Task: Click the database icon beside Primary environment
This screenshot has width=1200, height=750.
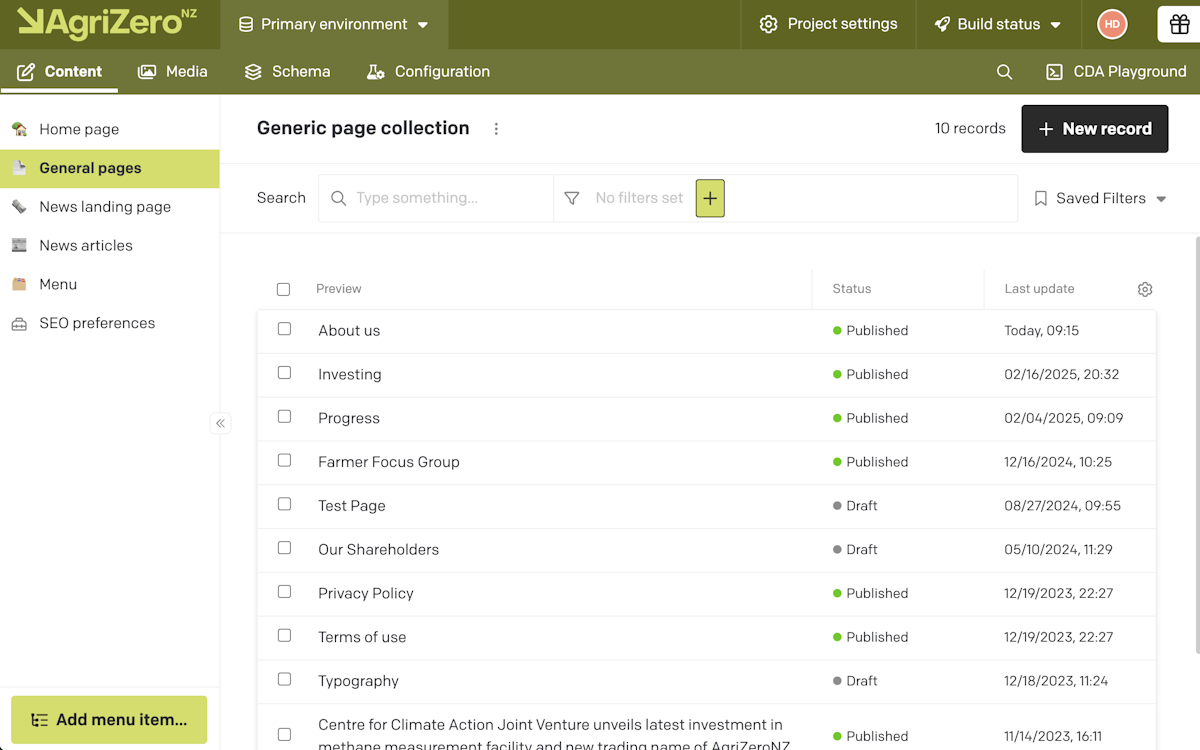Action: click(x=246, y=24)
